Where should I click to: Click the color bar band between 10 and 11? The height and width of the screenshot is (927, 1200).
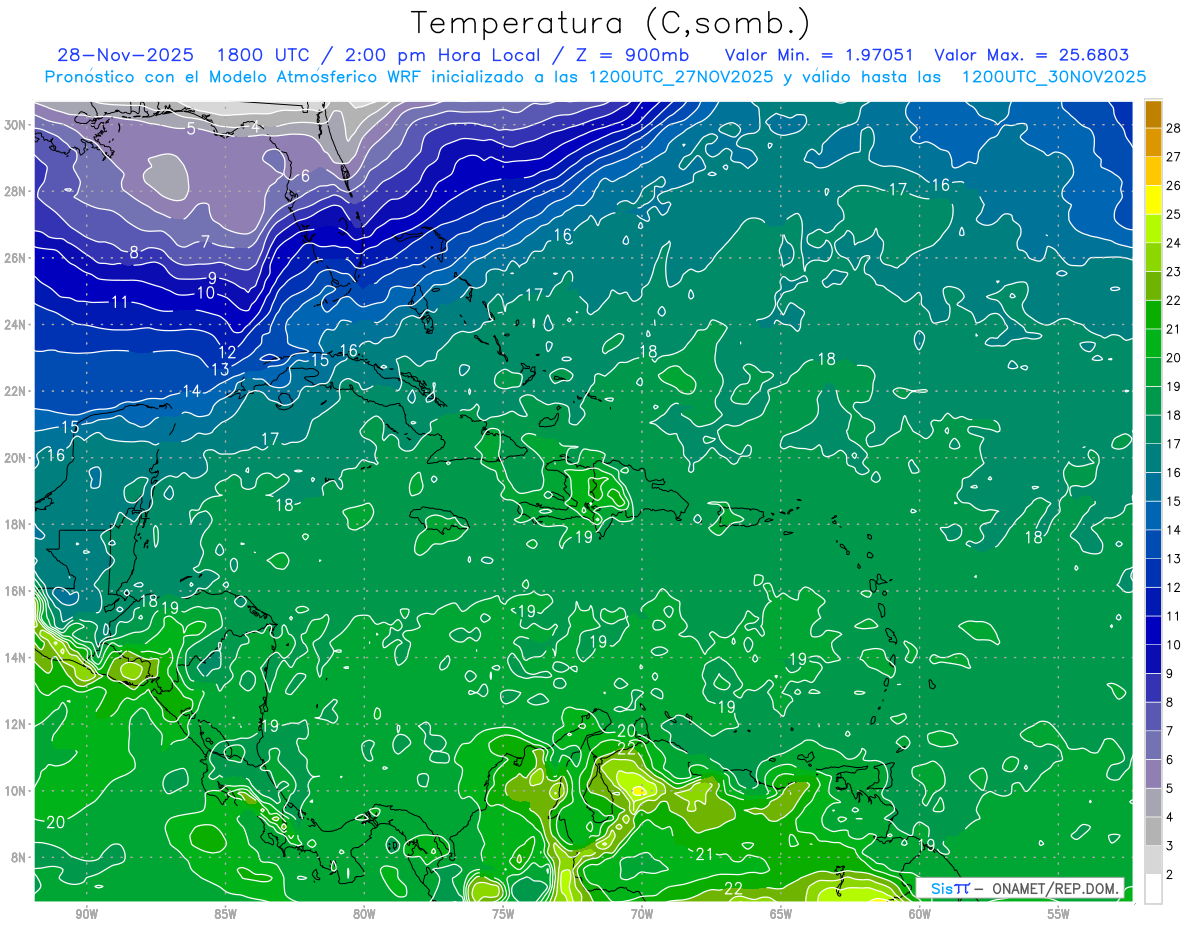coord(1153,630)
